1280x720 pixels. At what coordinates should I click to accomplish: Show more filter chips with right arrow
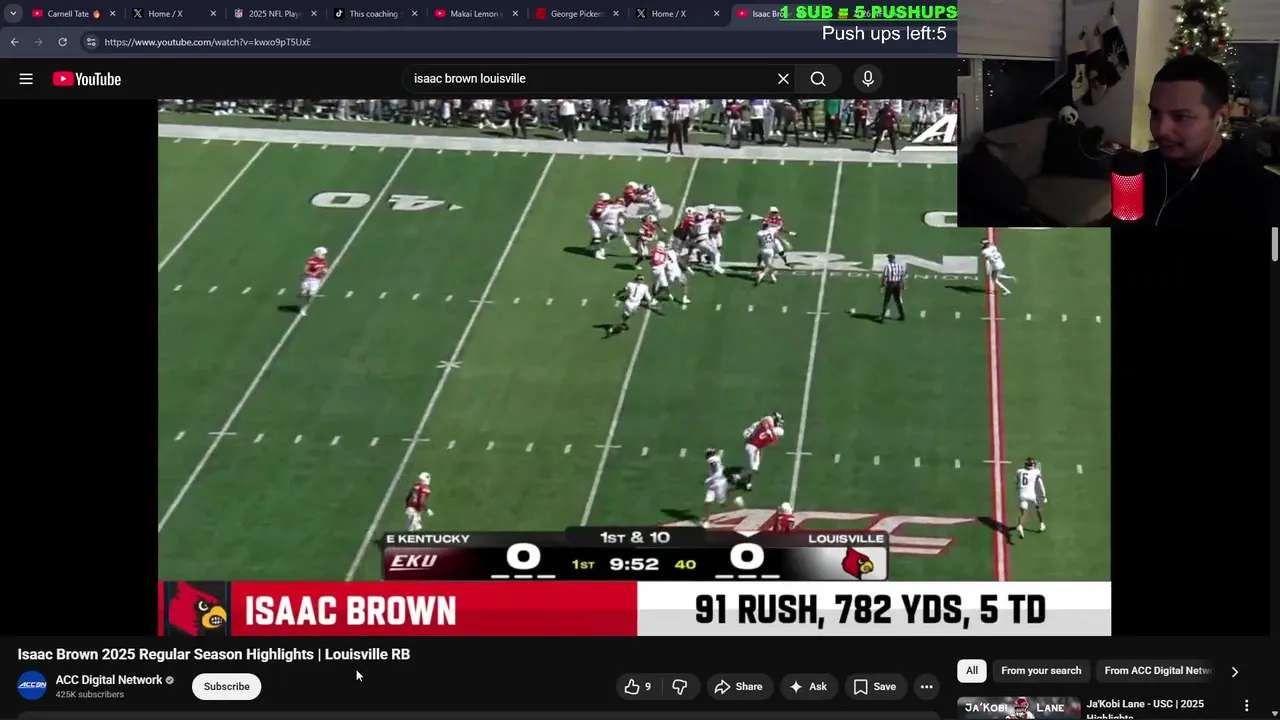coord(1234,672)
